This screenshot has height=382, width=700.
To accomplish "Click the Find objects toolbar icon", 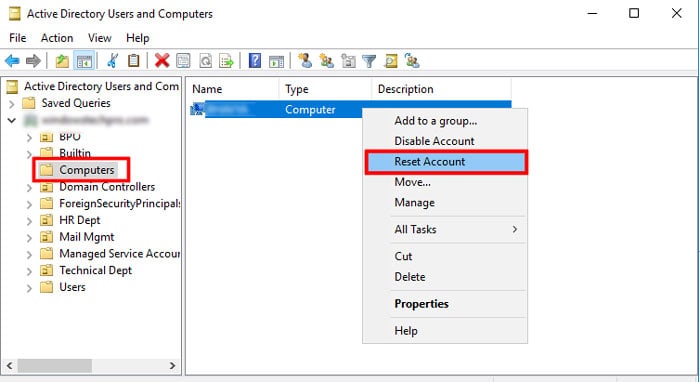I will click(x=391, y=61).
